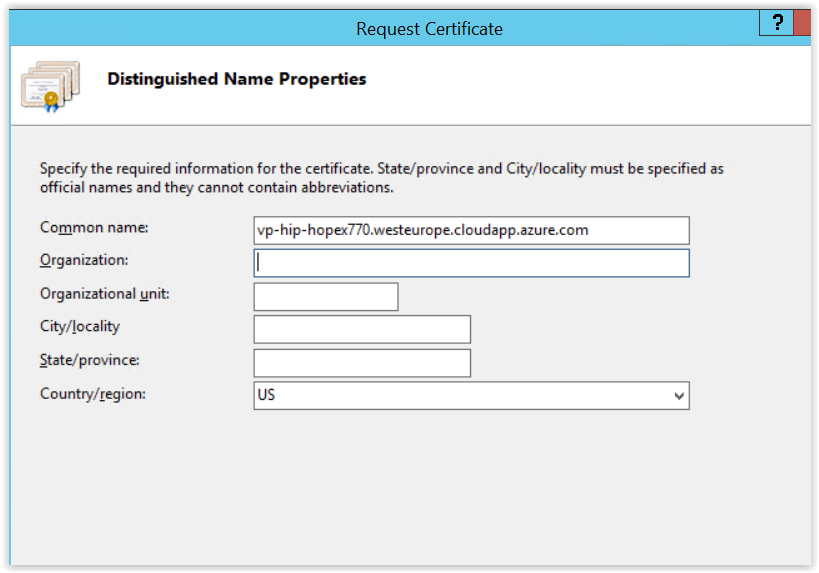Click the Request Certificate title bar

[x=429, y=29]
